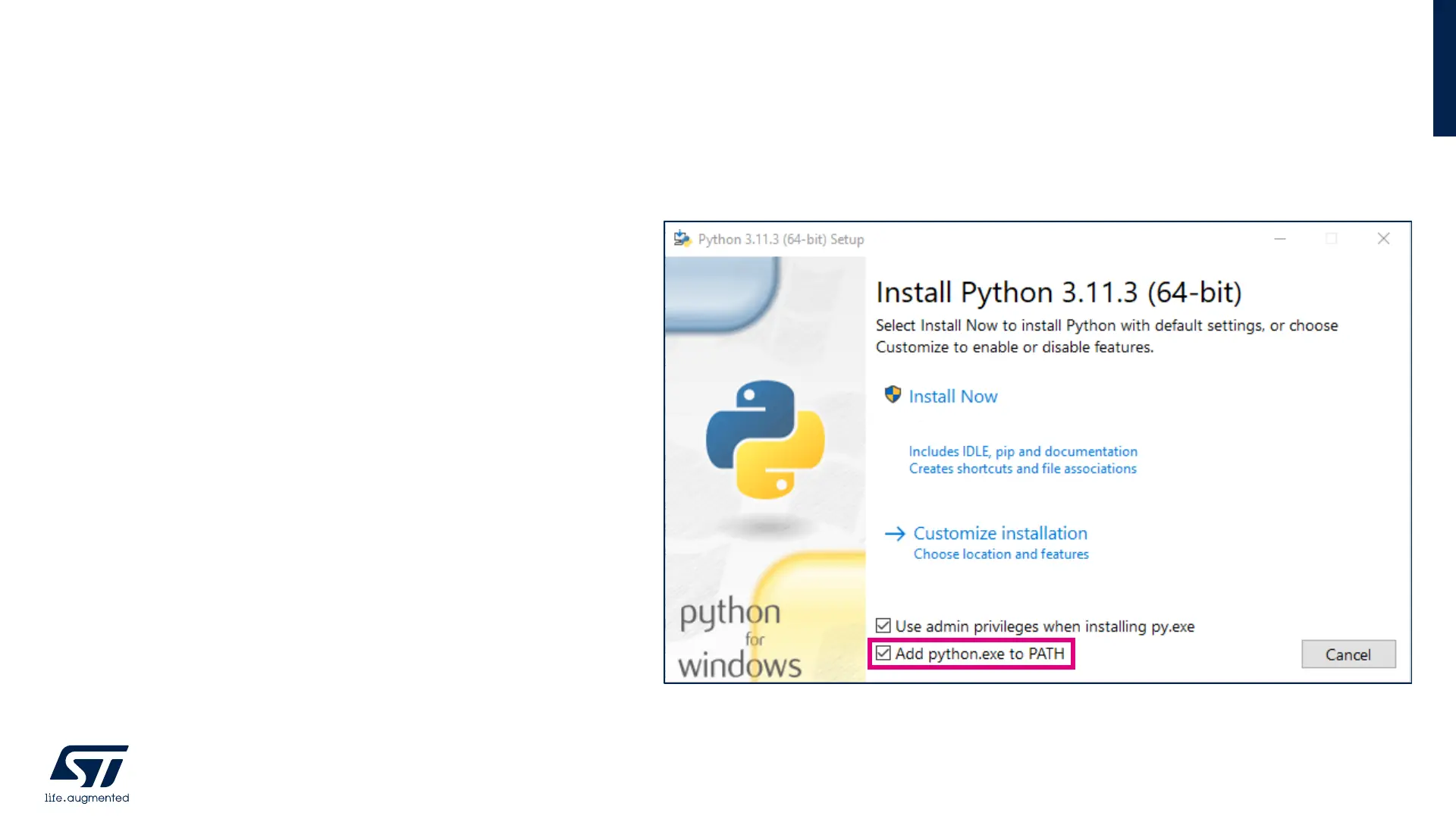The image size is (1456, 819).
Task: Click Install Now link
Action: 952,397
